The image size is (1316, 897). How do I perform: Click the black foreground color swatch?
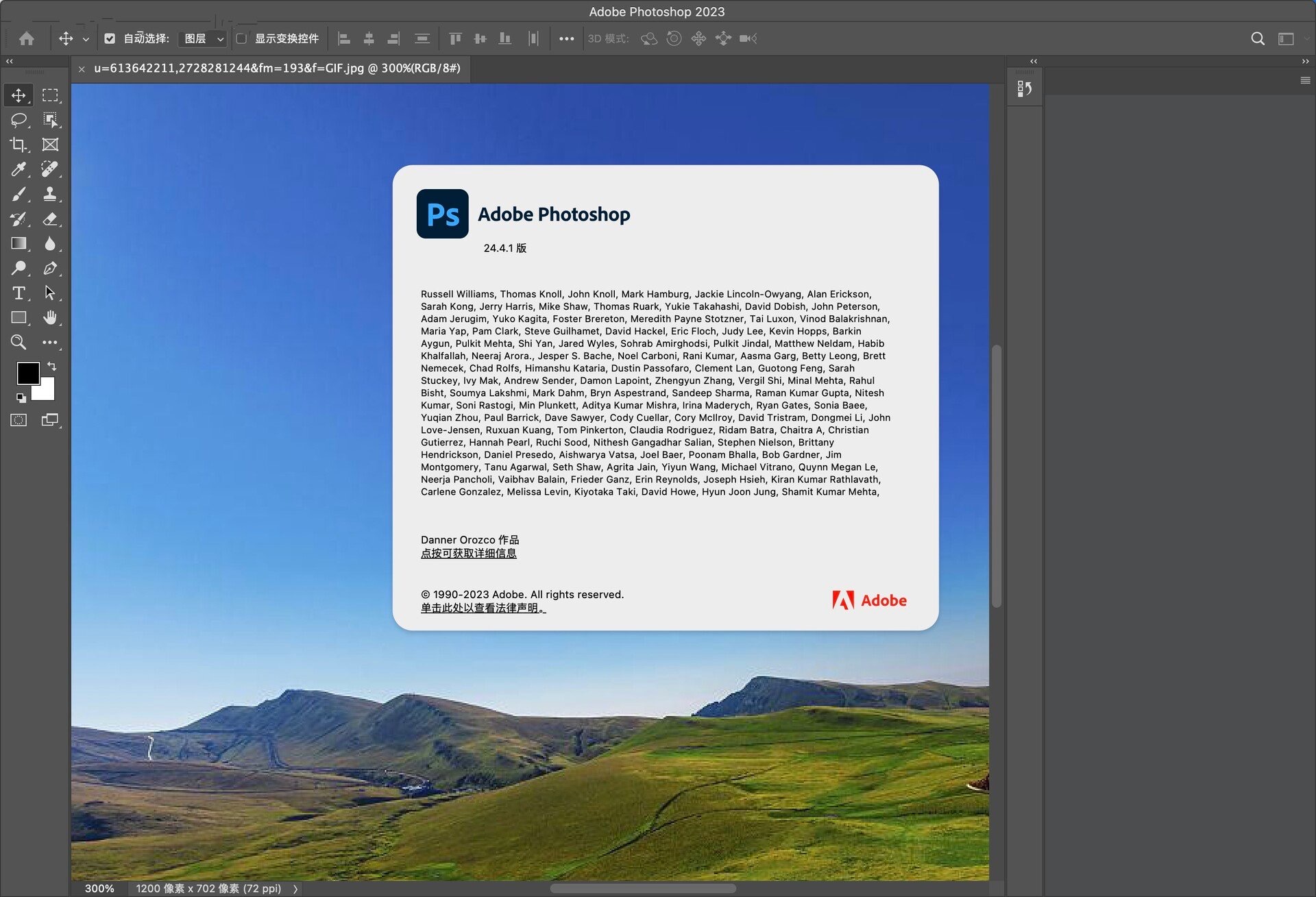(x=27, y=373)
